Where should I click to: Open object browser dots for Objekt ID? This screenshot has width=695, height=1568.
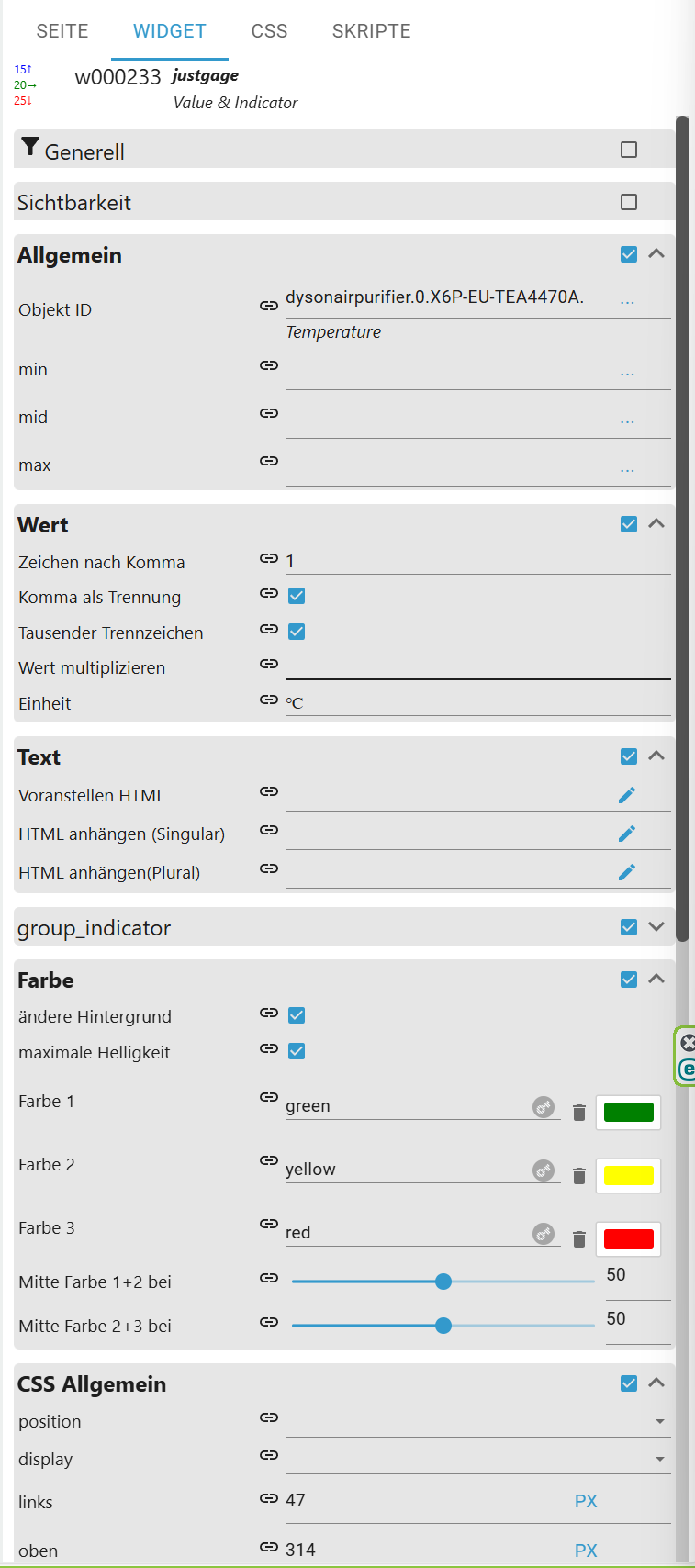tap(627, 301)
